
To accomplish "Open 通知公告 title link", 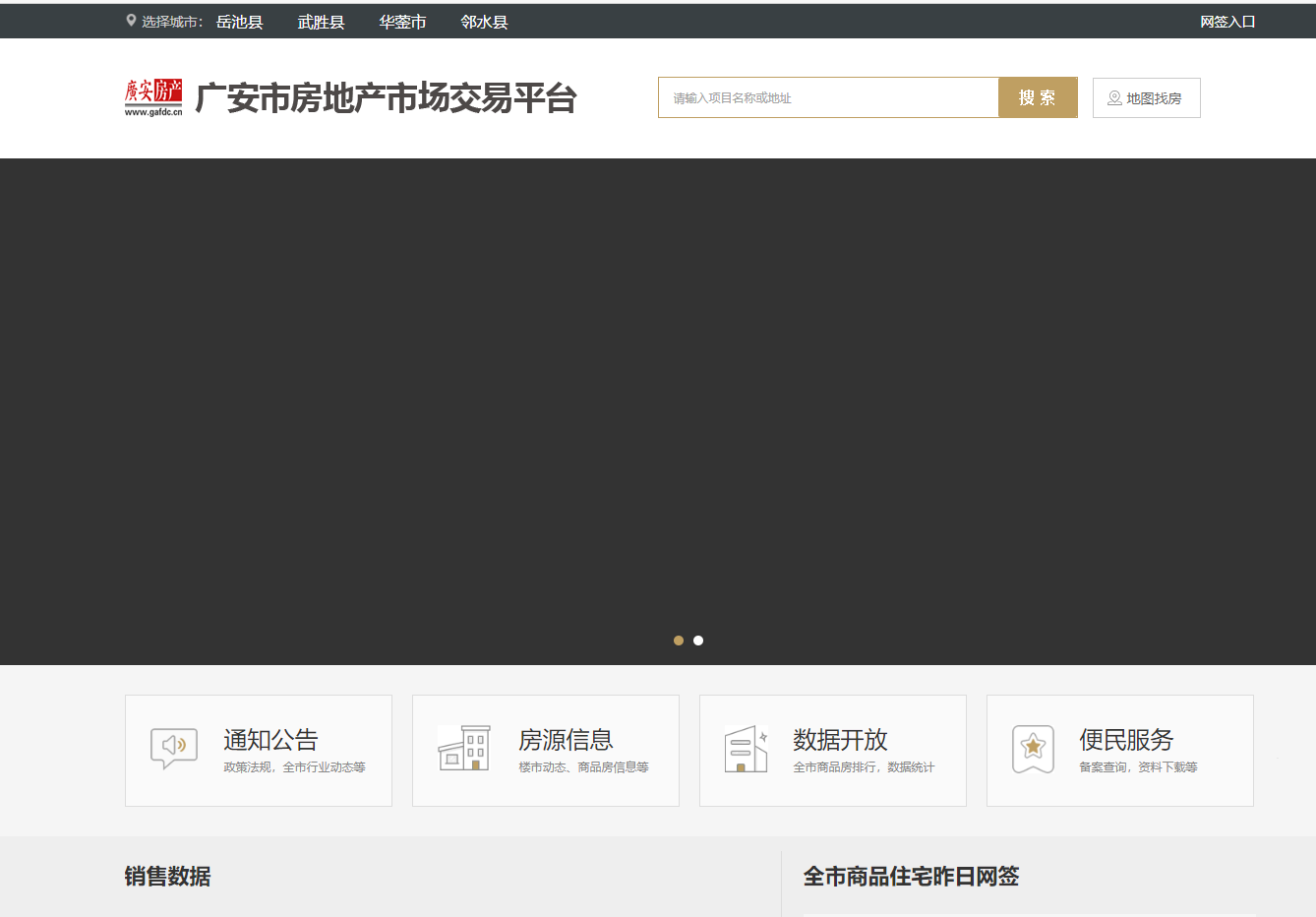I will (270, 740).
